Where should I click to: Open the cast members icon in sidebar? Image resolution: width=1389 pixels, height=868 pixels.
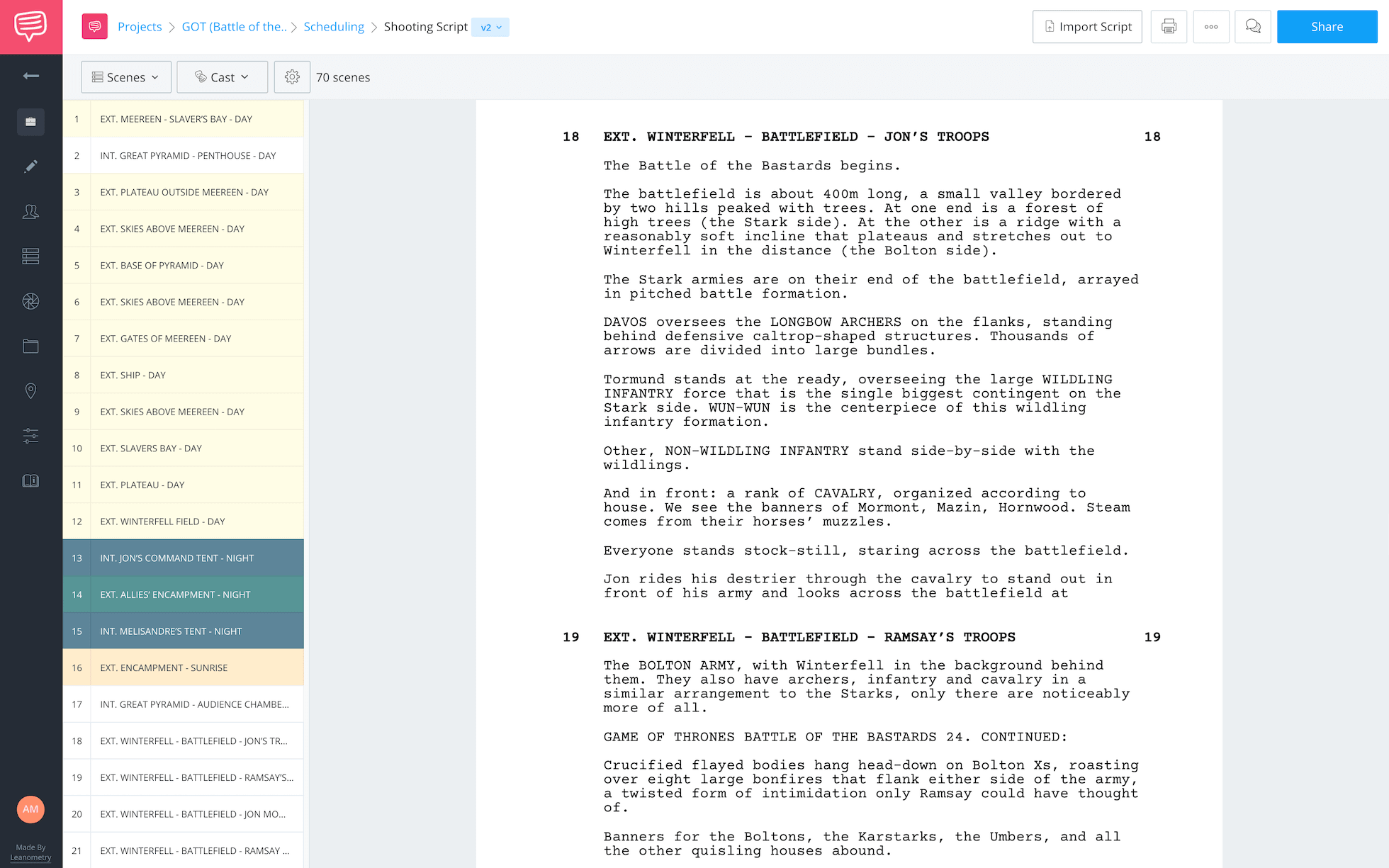[30, 211]
